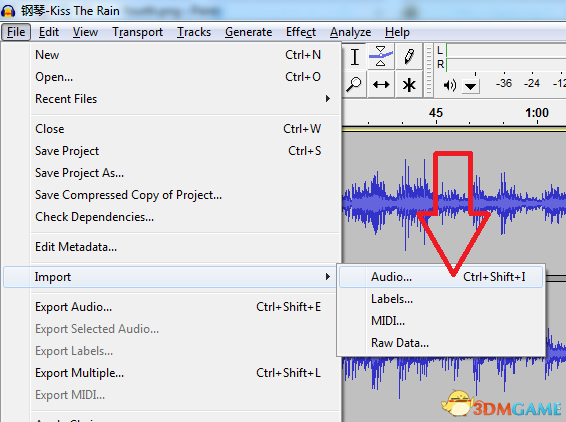Click the Audacity headphones app icon
Image resolution: width=566 pixels, height=422 pixels.
coord(8,11)
